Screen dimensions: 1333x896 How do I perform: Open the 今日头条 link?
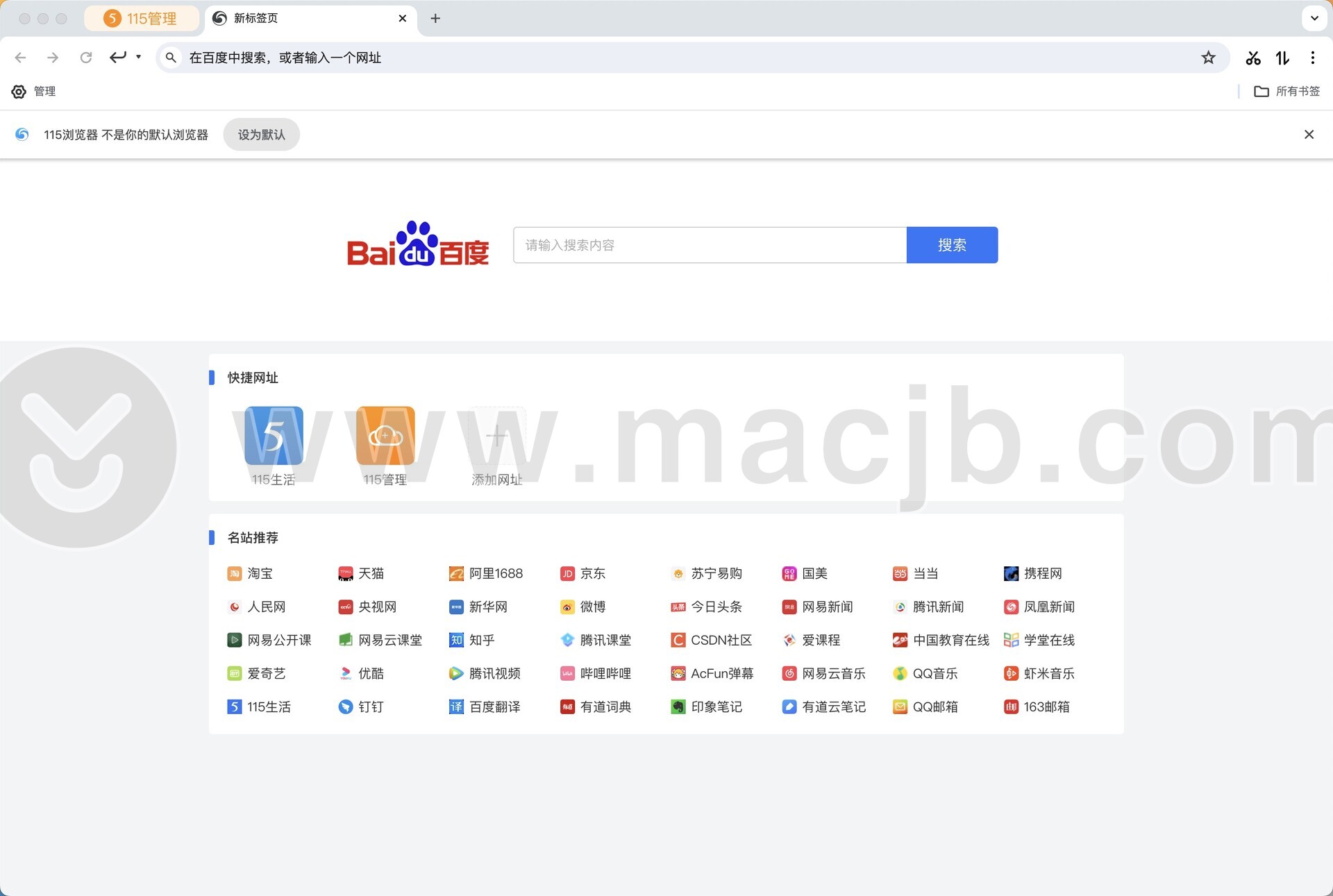pos(707,607)
